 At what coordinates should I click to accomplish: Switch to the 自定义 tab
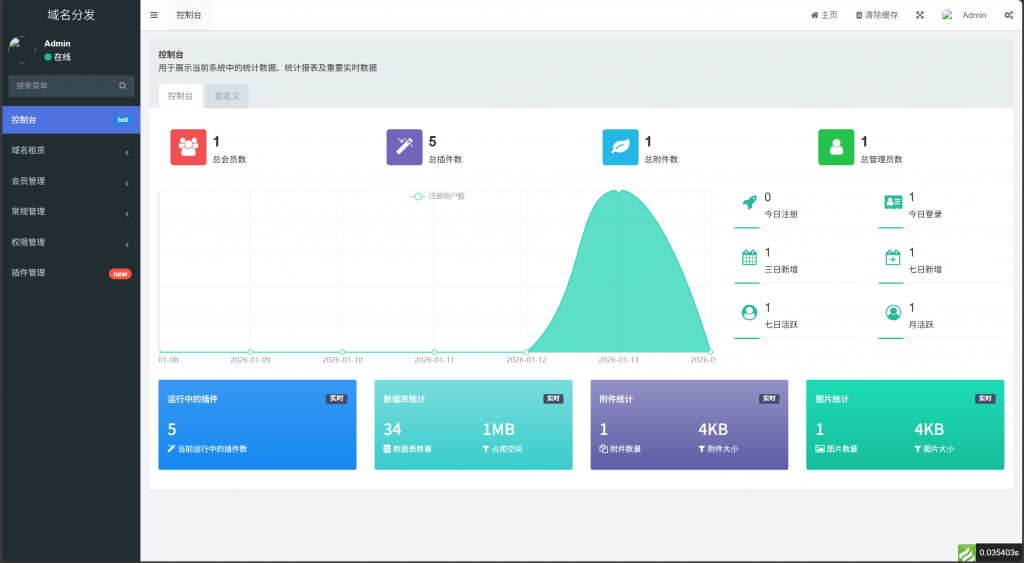[227, 96]
